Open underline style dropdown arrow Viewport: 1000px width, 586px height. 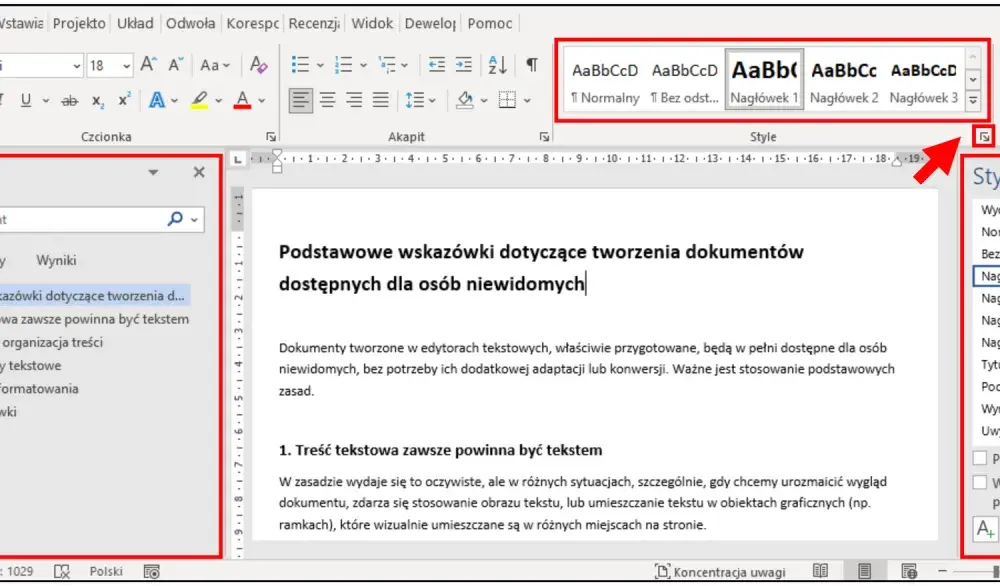45,101
